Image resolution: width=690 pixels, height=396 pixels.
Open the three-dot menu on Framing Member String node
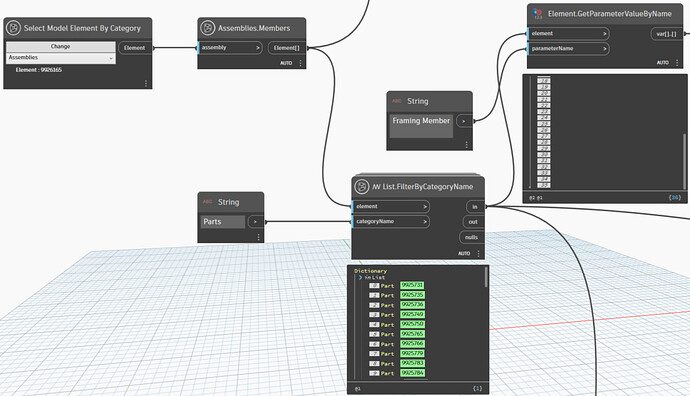tap(466, 144)
